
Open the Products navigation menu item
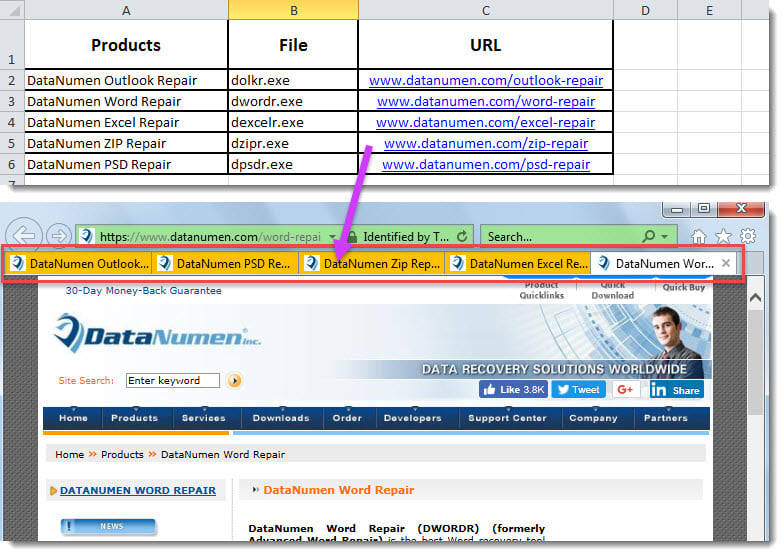coord(134,418)
